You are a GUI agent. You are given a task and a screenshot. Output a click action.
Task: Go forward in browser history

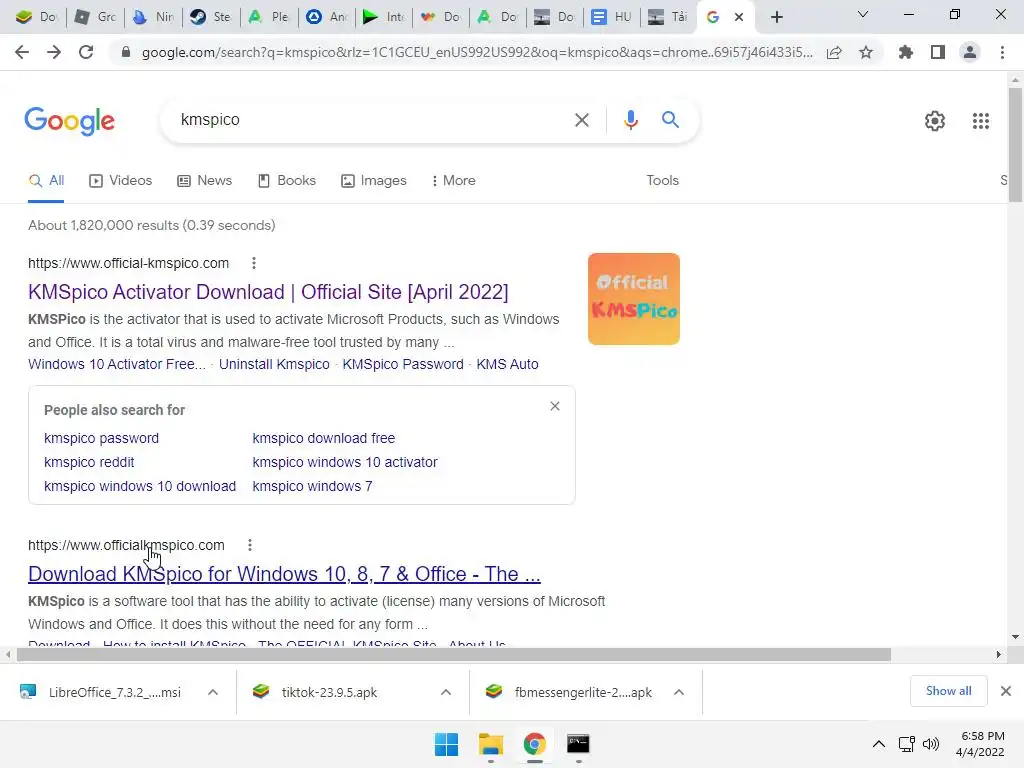click(x=54, y=52)
